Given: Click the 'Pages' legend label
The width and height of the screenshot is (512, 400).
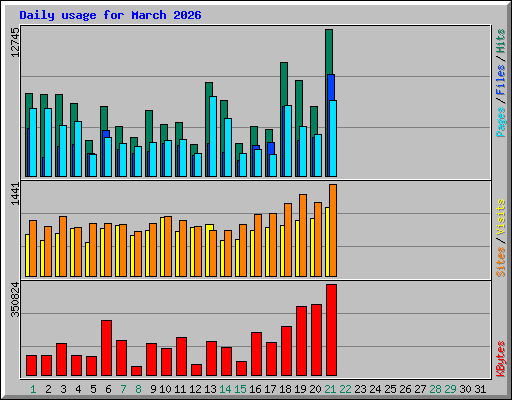Looking at the screenshot, I should 500,122.
